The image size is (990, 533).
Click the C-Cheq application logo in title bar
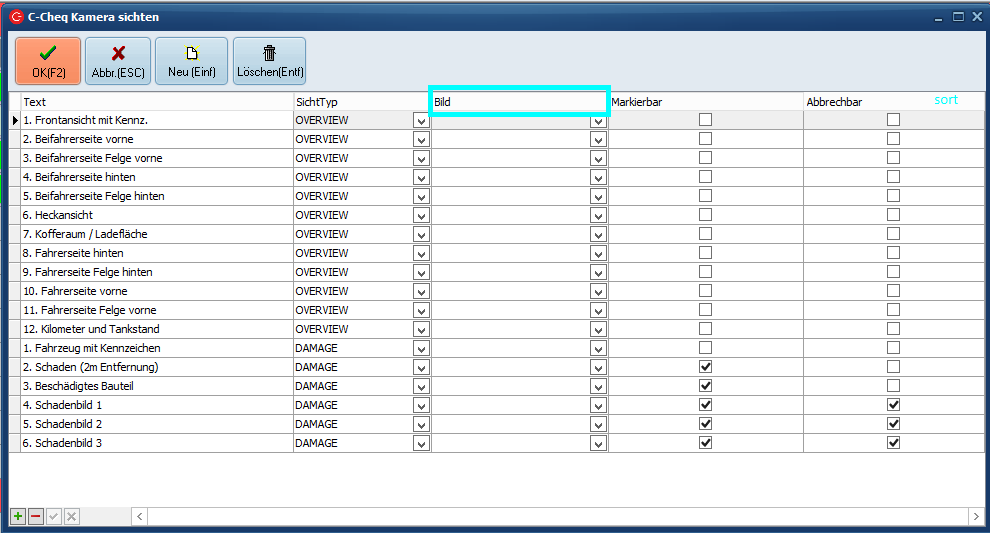16,17
